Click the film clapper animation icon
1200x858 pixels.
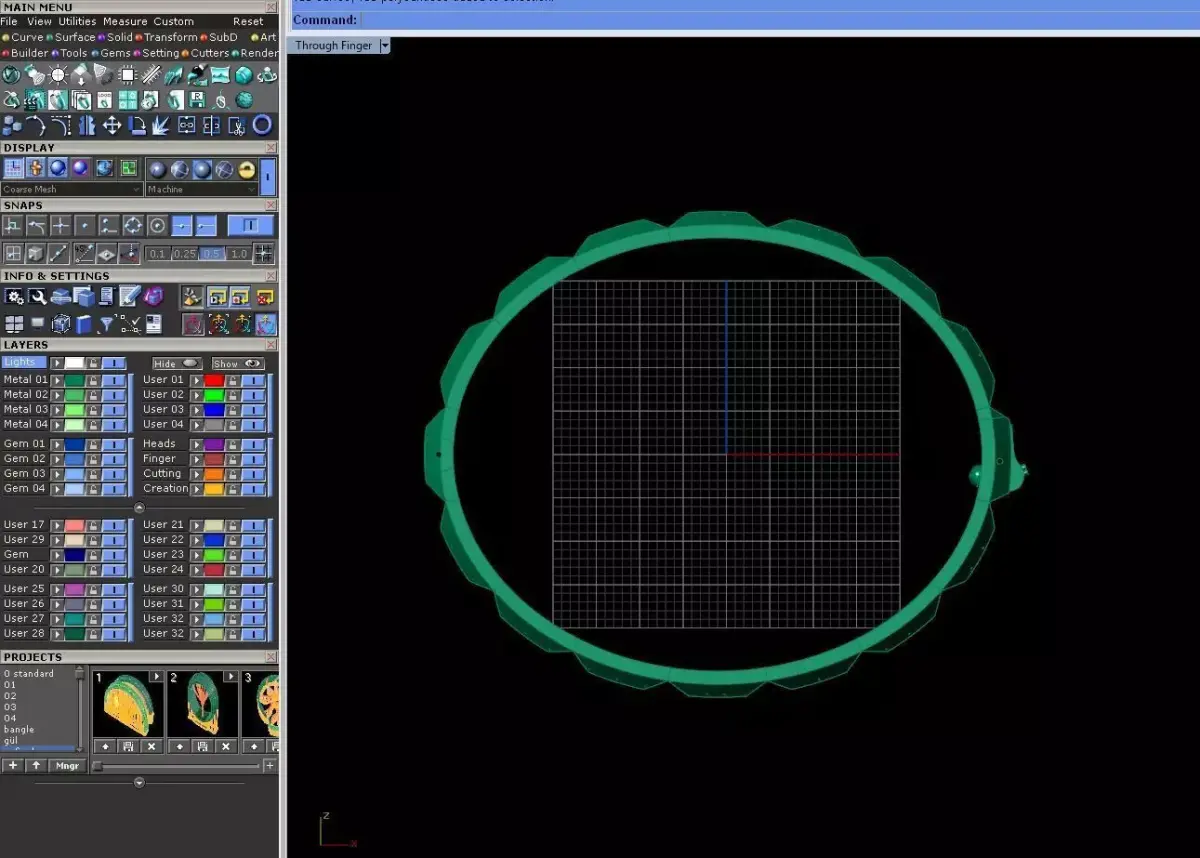[34, 100]
